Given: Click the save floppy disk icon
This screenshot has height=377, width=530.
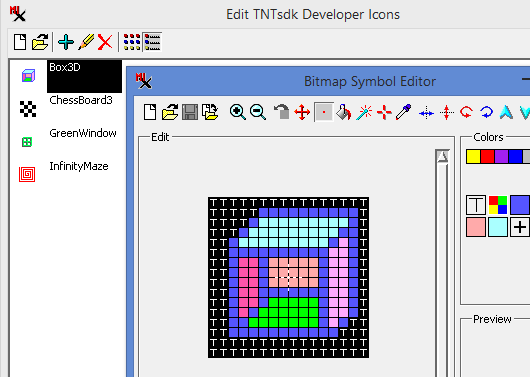Looking at the screenshot, I should tap(190, 112).
